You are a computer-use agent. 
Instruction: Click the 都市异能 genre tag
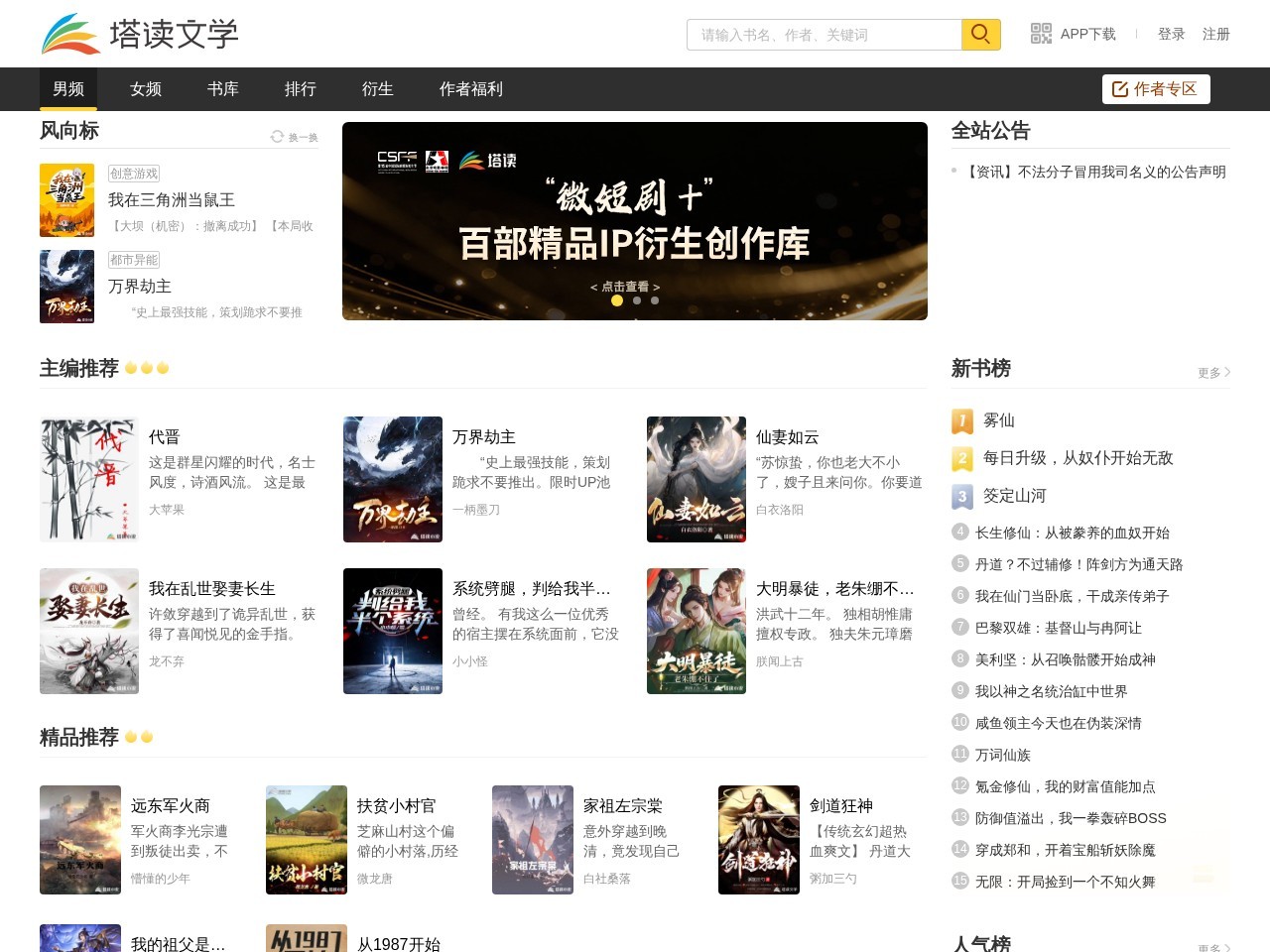[x=134, y=260]
